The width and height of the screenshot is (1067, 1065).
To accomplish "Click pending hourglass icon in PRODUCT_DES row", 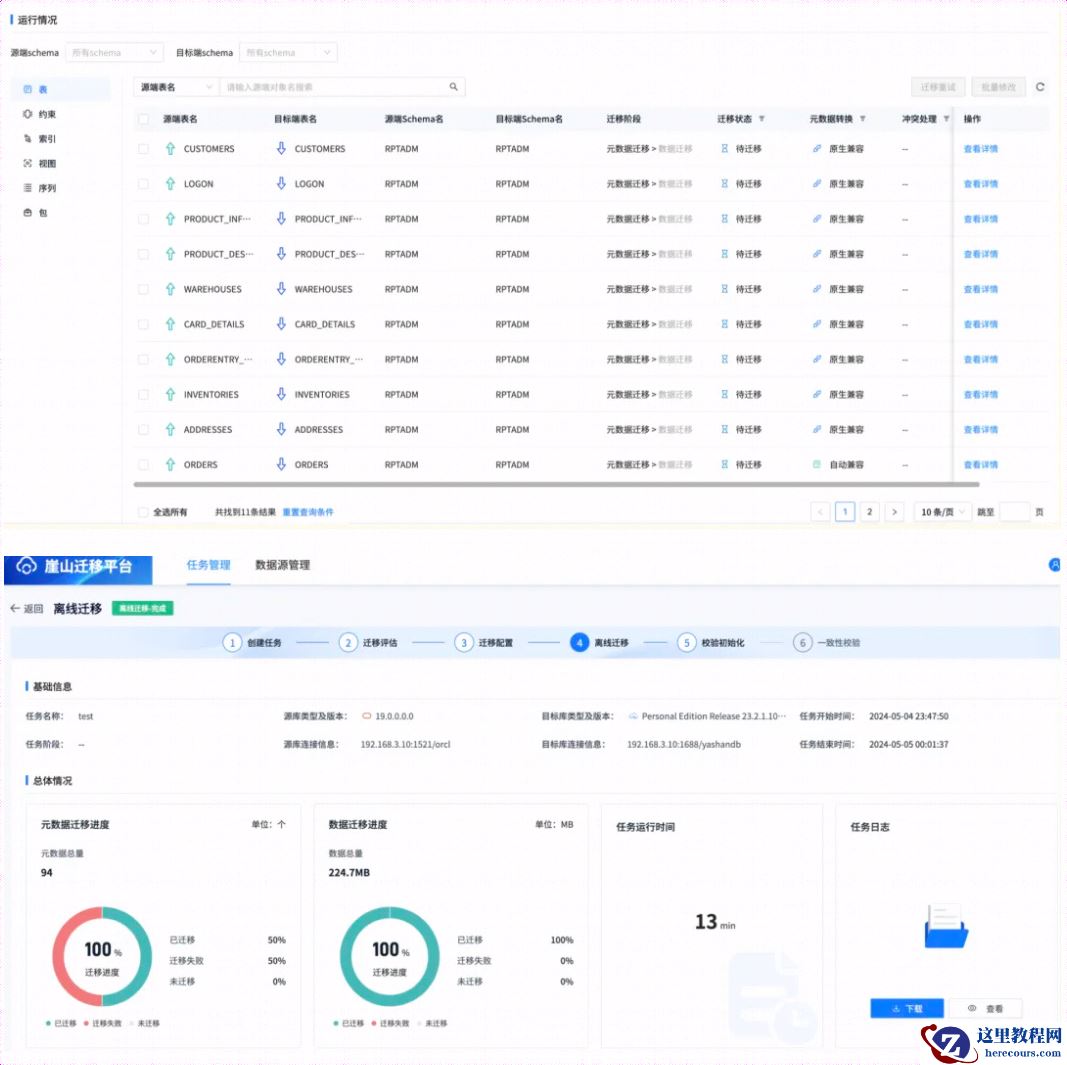I will (x=724, y=254).
